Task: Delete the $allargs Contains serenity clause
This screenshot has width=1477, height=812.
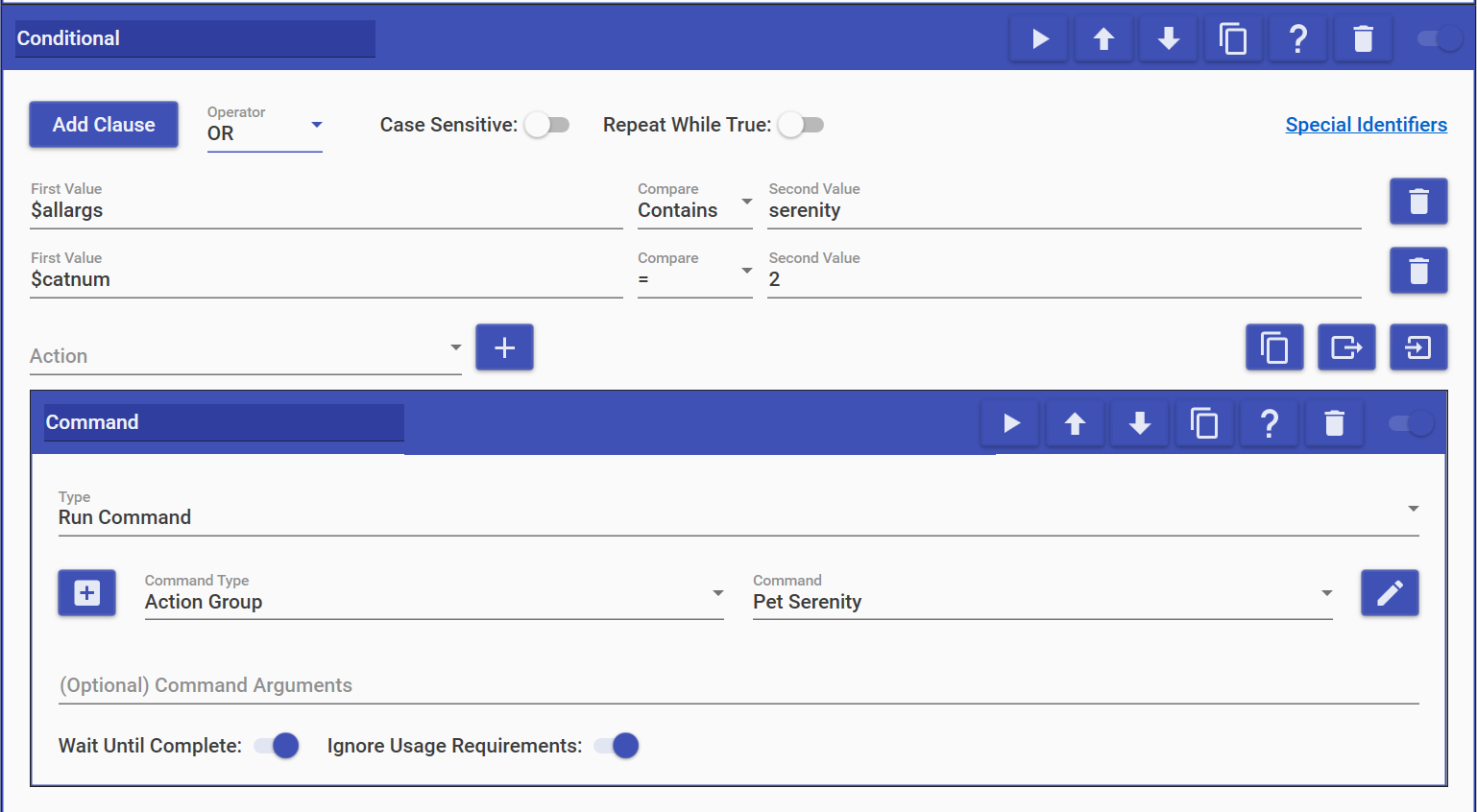Action: coord(1418,202)
